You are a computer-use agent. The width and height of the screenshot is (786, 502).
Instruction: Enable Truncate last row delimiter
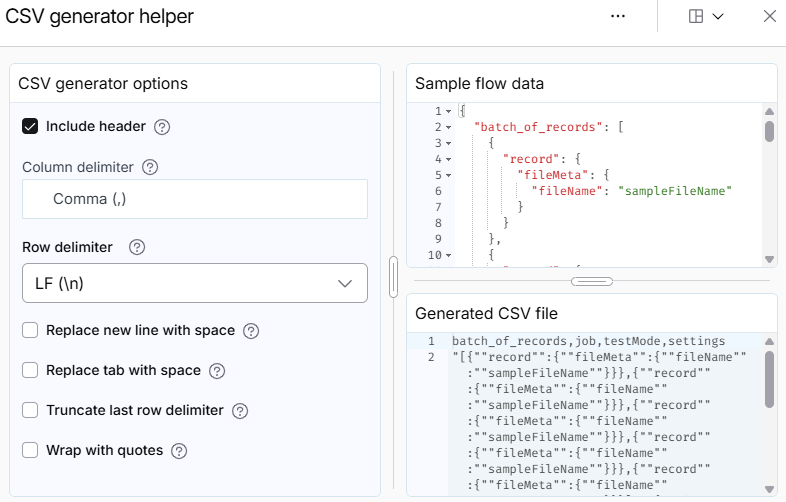click(30, 410)
